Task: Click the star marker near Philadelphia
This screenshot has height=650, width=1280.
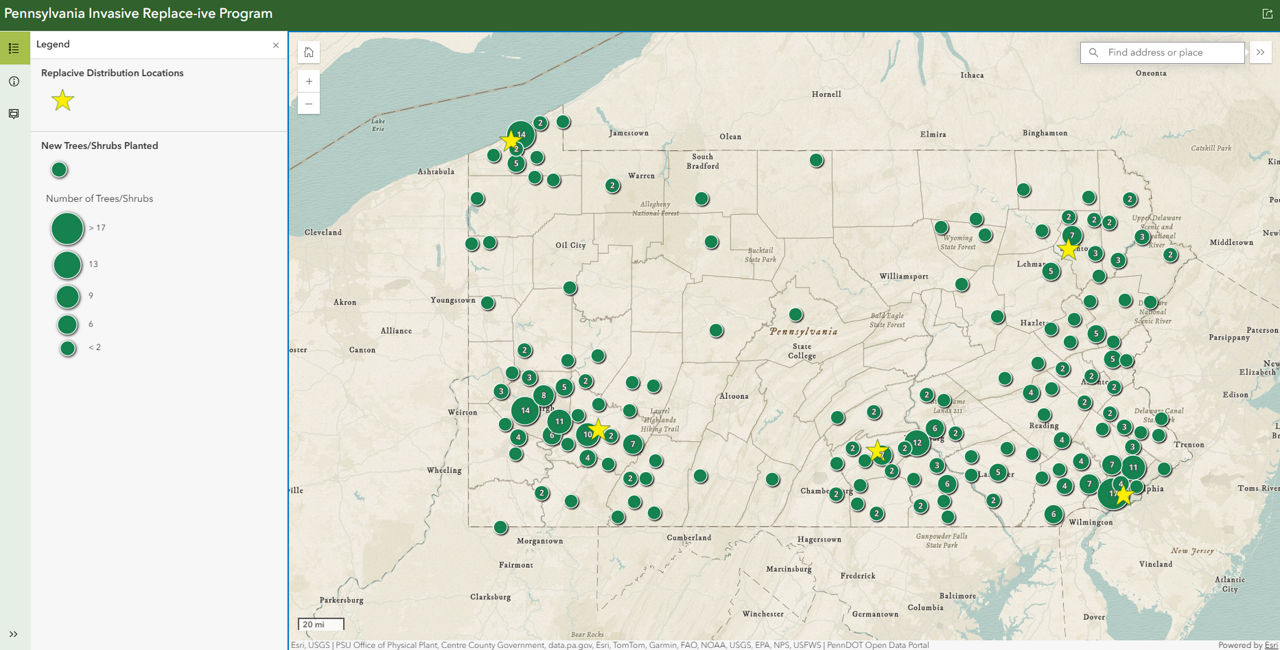Action: coord(1126,495)
